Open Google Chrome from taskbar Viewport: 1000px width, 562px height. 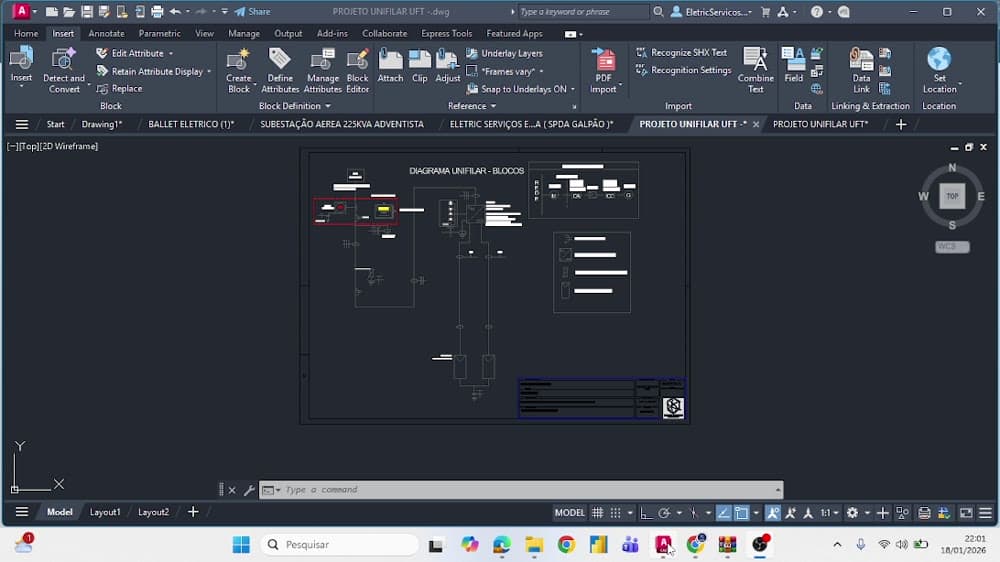tap(566, 545)
